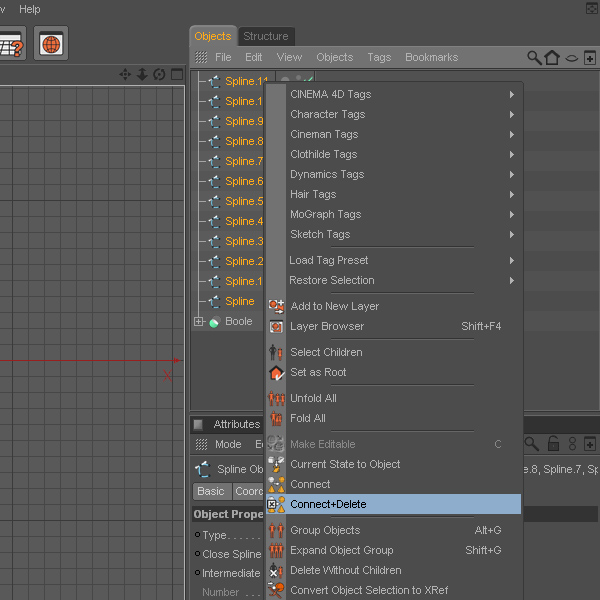This screenshot has width=600, height=600.
Task: Open the Bookmarks menu
Action: pyautogui.click(x=432, y=57)
